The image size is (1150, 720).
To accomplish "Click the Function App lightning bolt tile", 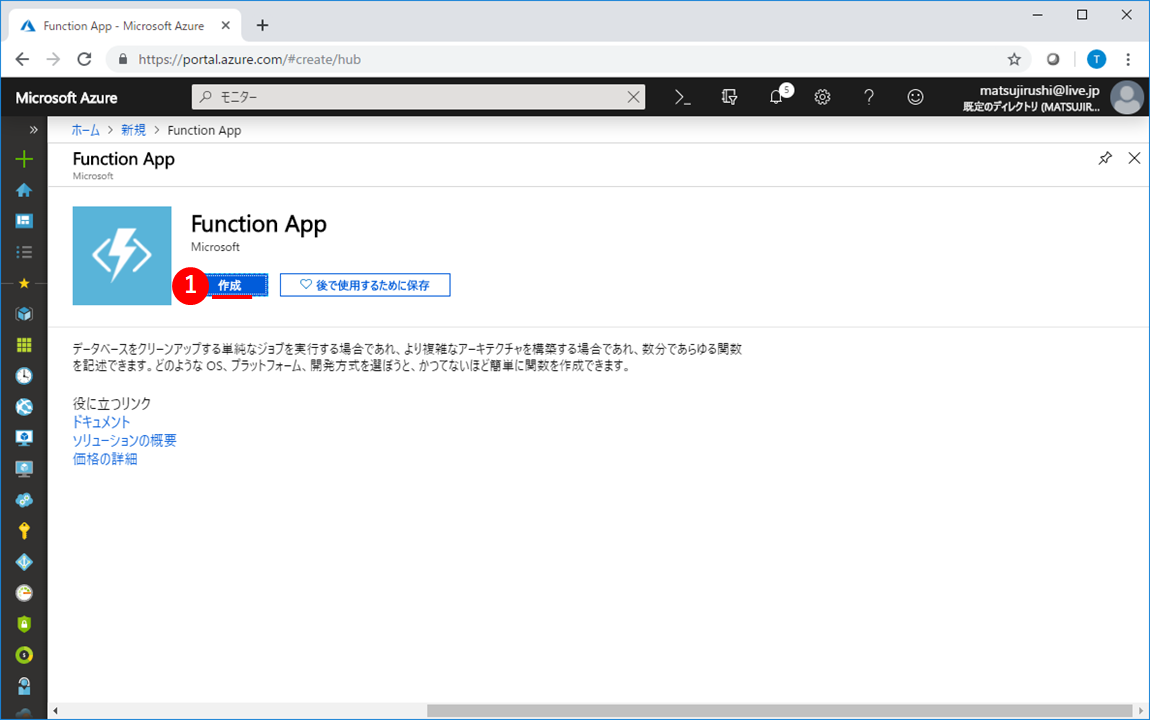I will 122,255.
